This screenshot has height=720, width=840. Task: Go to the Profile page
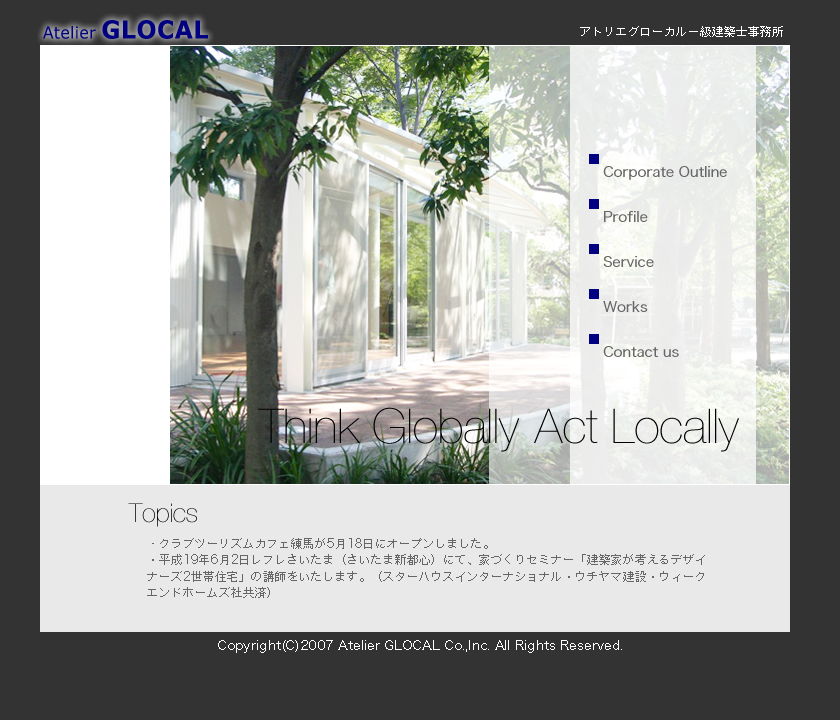(625, 217)
